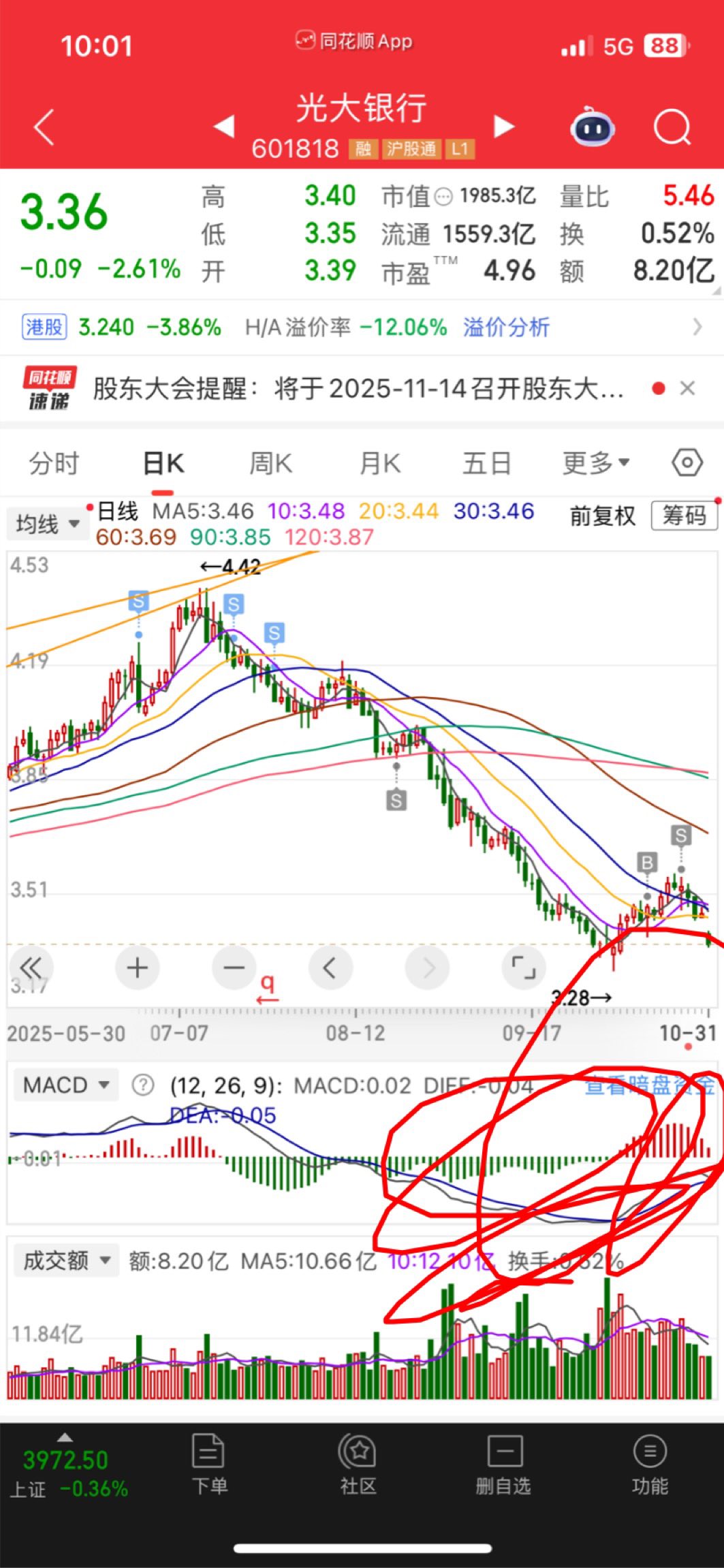Zoom in the chart with plus button

(138, 967)
